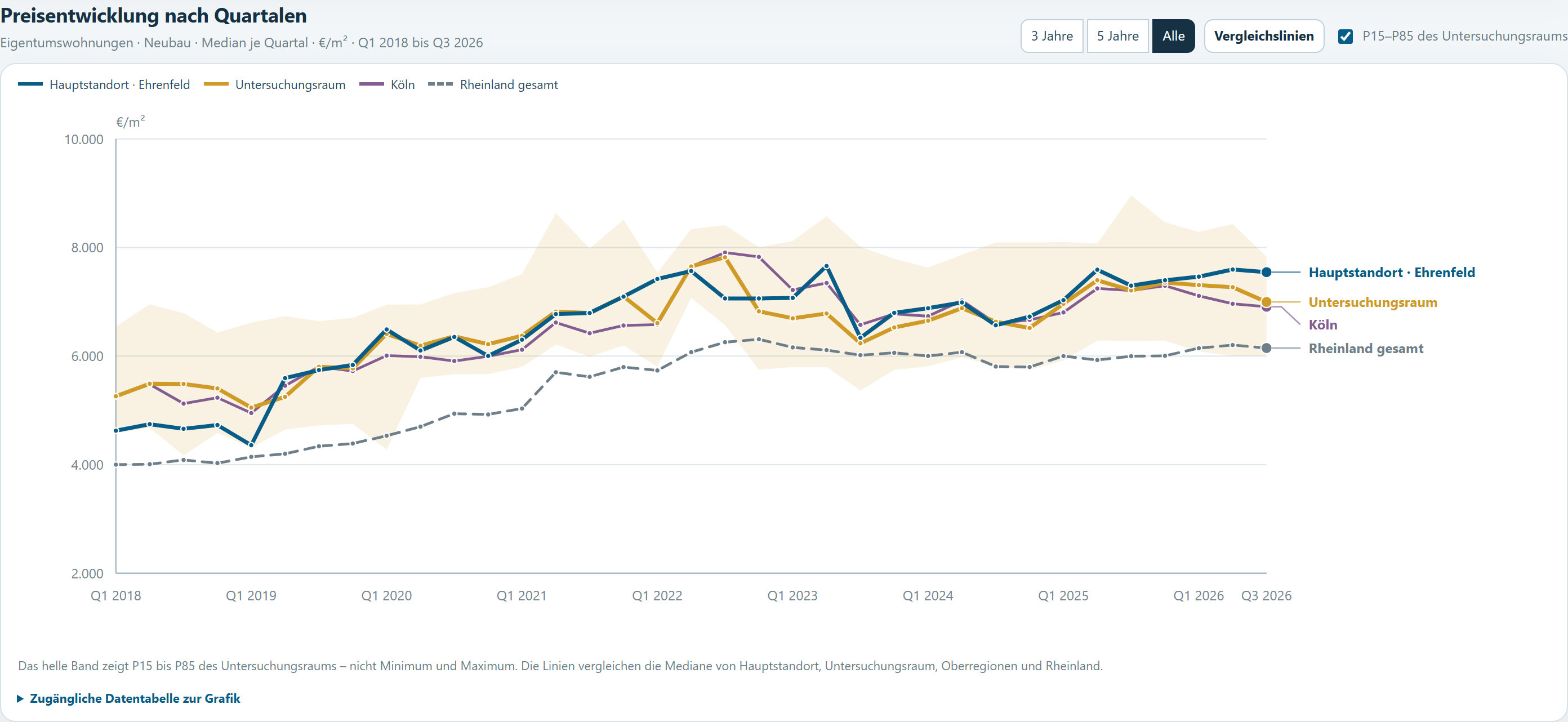Viewport: 1568px width, 722px height.
Task: Select the 5 Jahre time range
Action: (1117, 36)
